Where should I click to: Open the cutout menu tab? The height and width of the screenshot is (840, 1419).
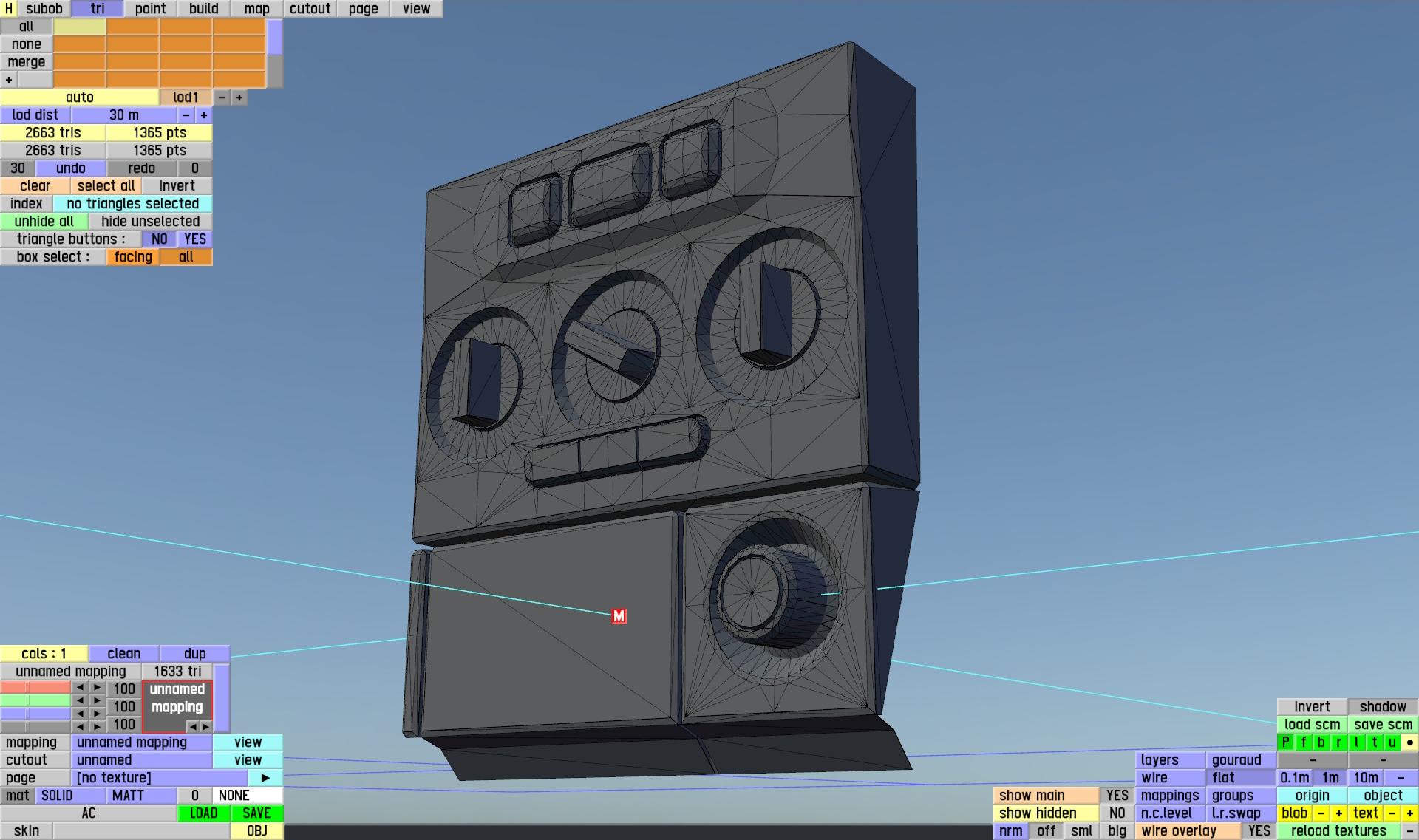310,9
